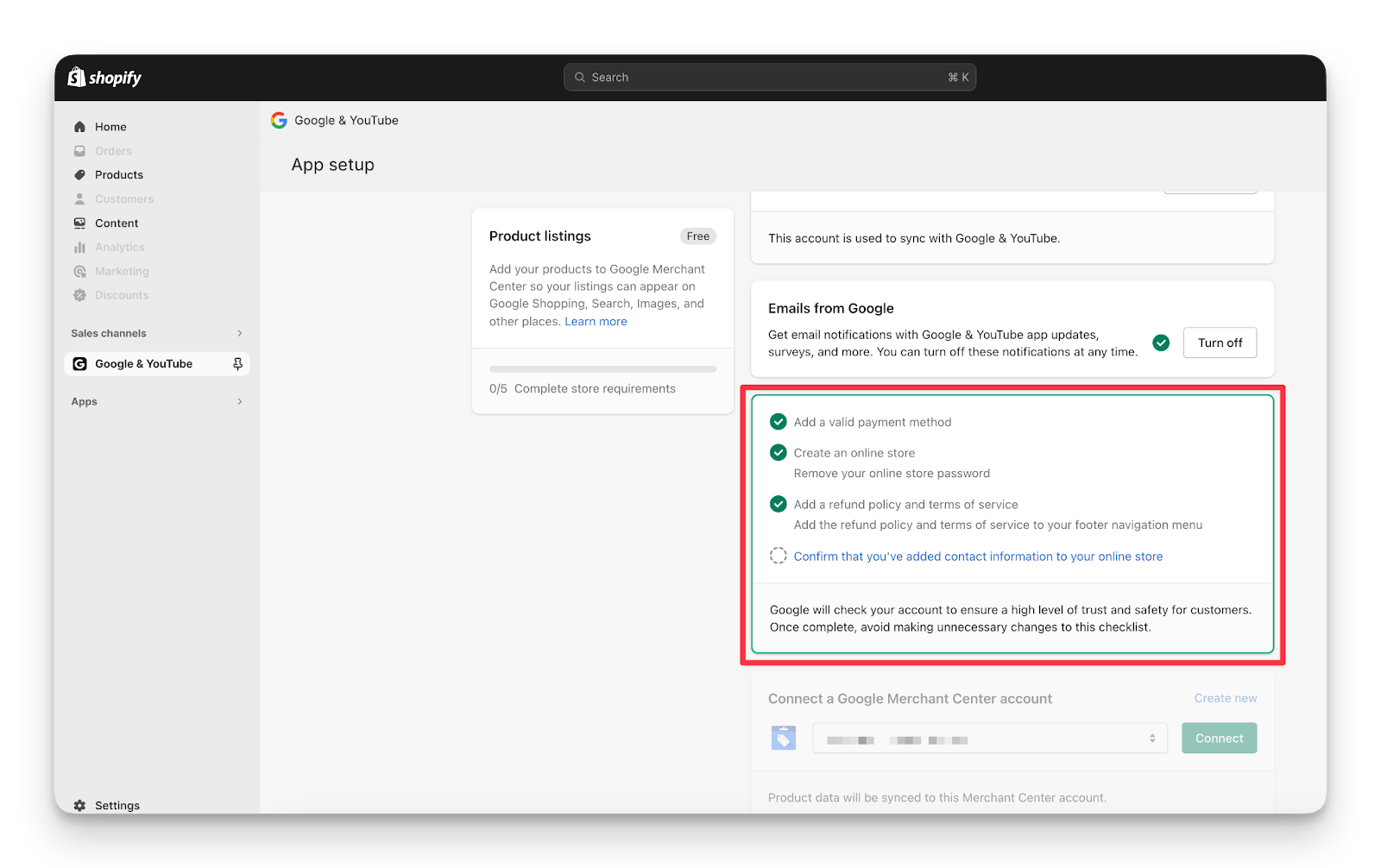Screen dimensions: 1381x868
Task: Toggle the payment method check circle
Action: click(x=778, y=422)
